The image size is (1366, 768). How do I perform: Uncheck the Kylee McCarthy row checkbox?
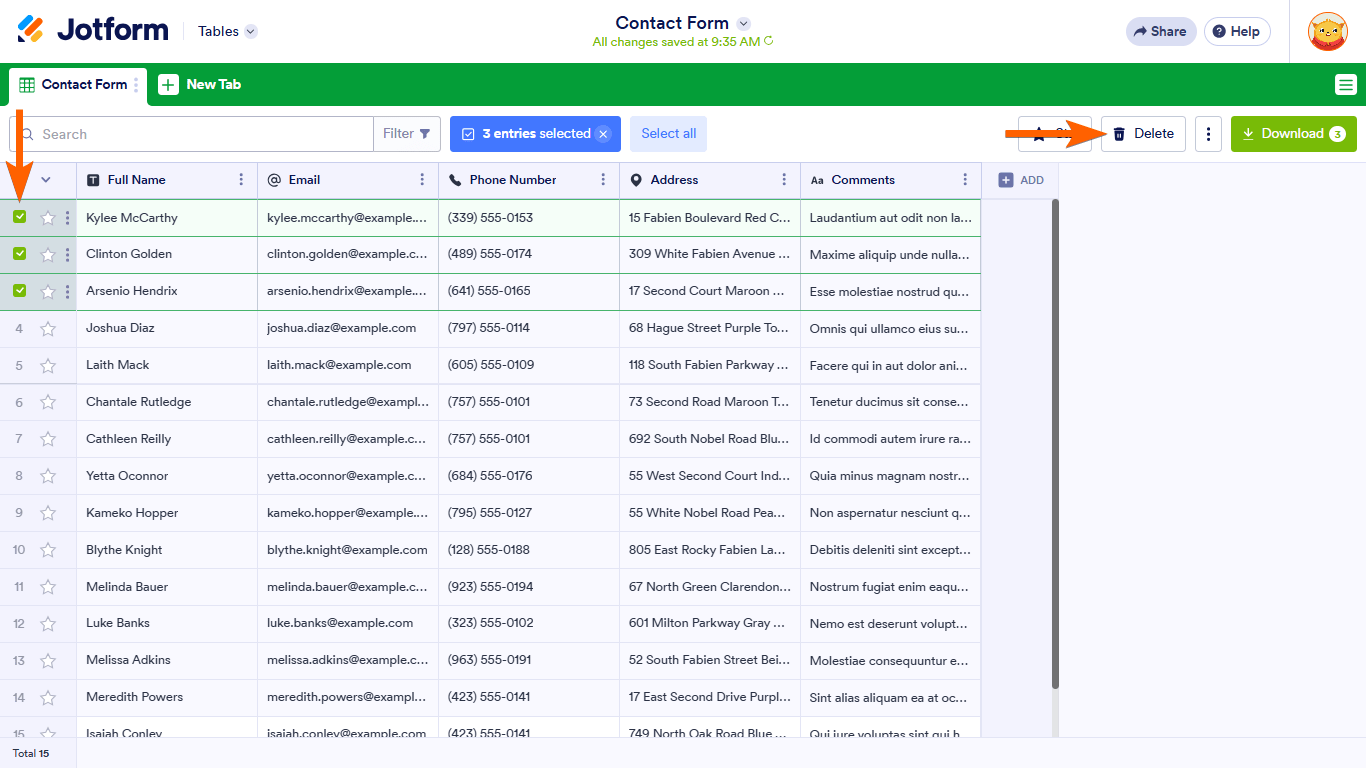pos(20,217)
